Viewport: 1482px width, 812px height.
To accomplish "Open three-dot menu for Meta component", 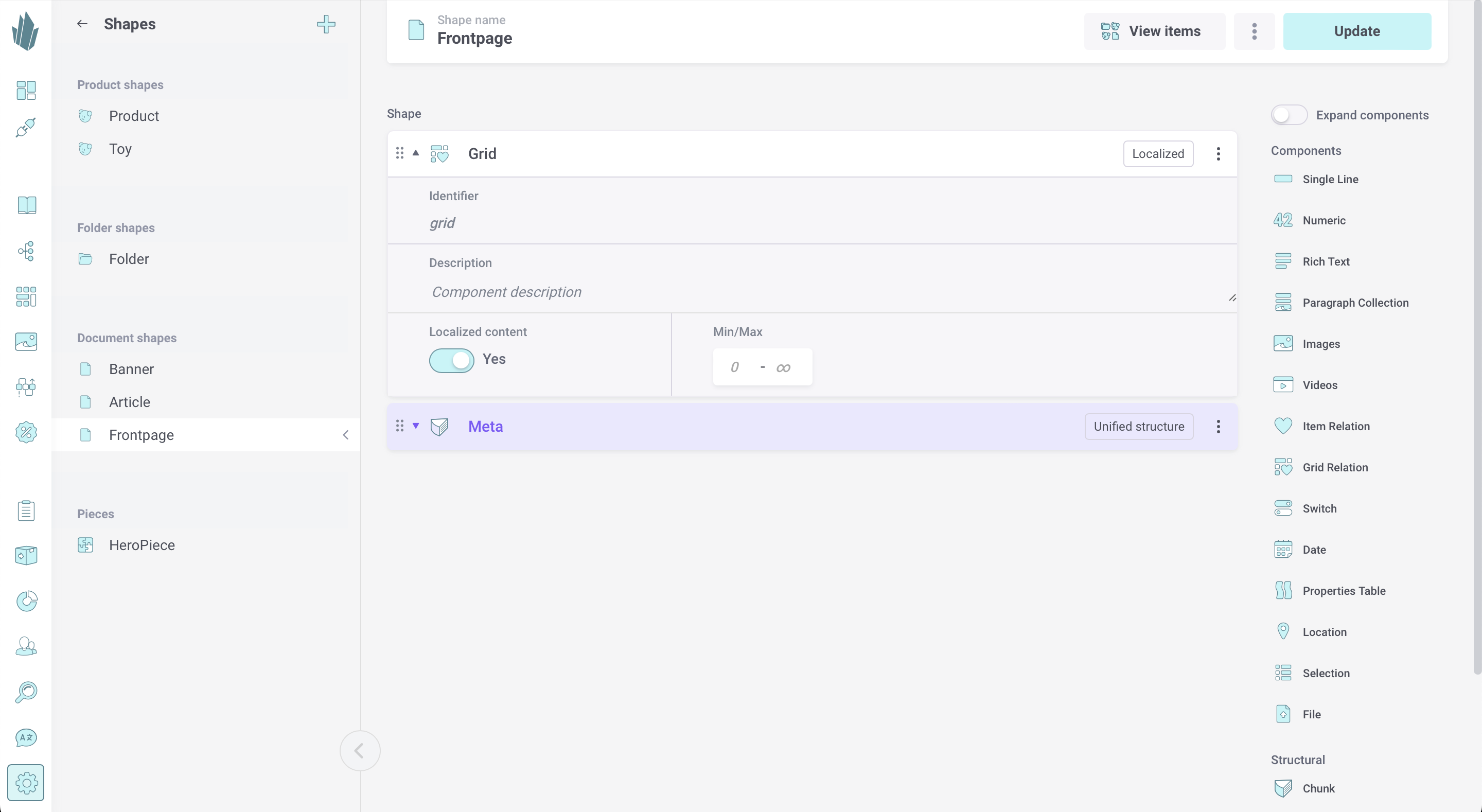I will 1219,426.
